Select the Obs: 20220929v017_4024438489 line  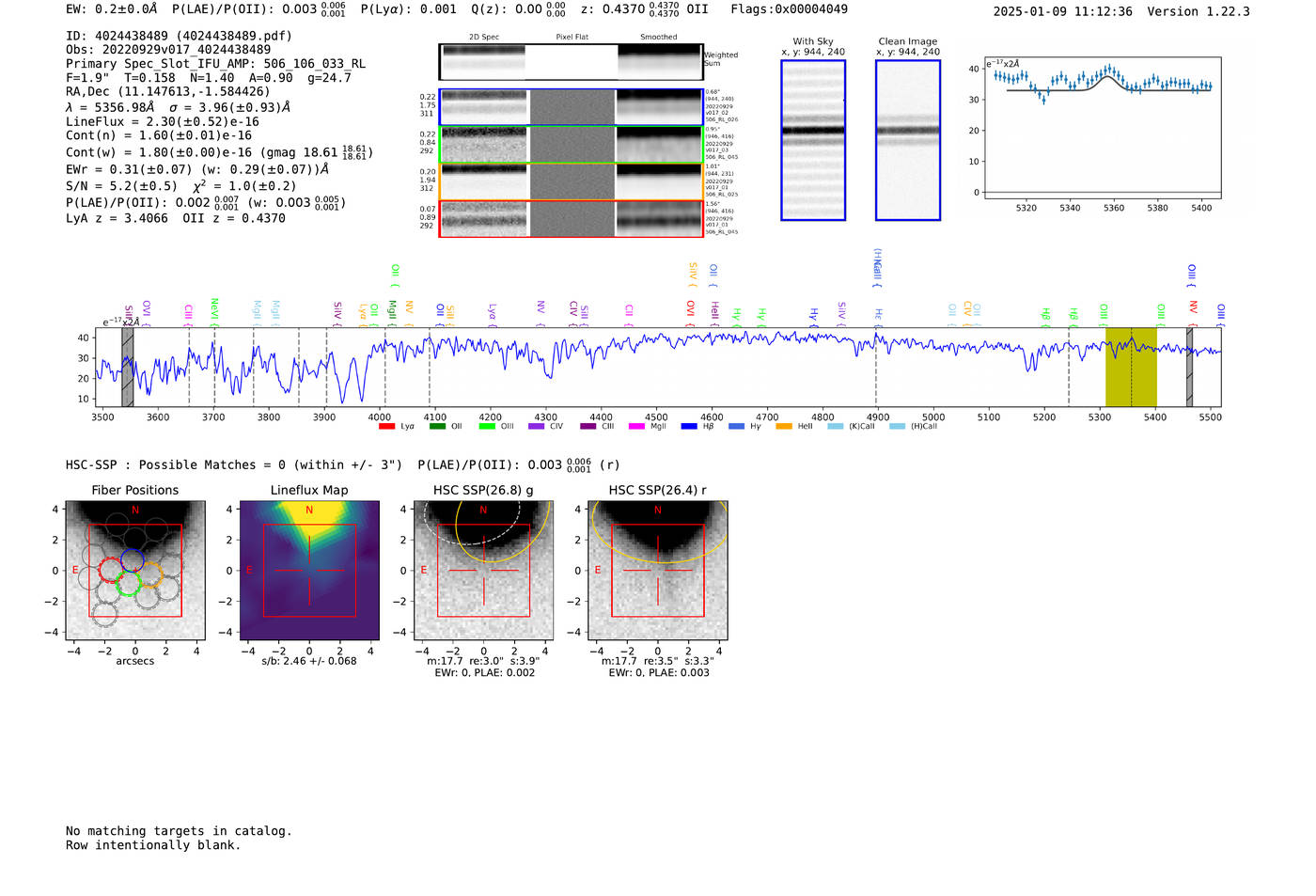pyautogui.click(x=168, y=50)
